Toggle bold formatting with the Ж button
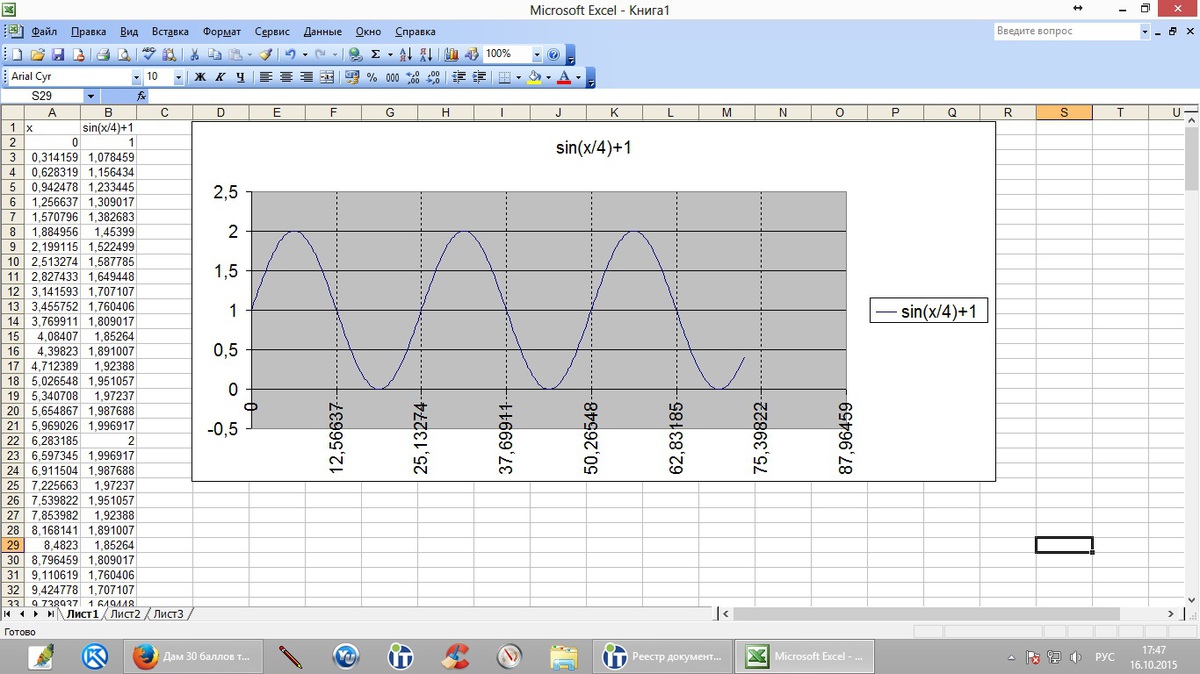 coord(200,77)
